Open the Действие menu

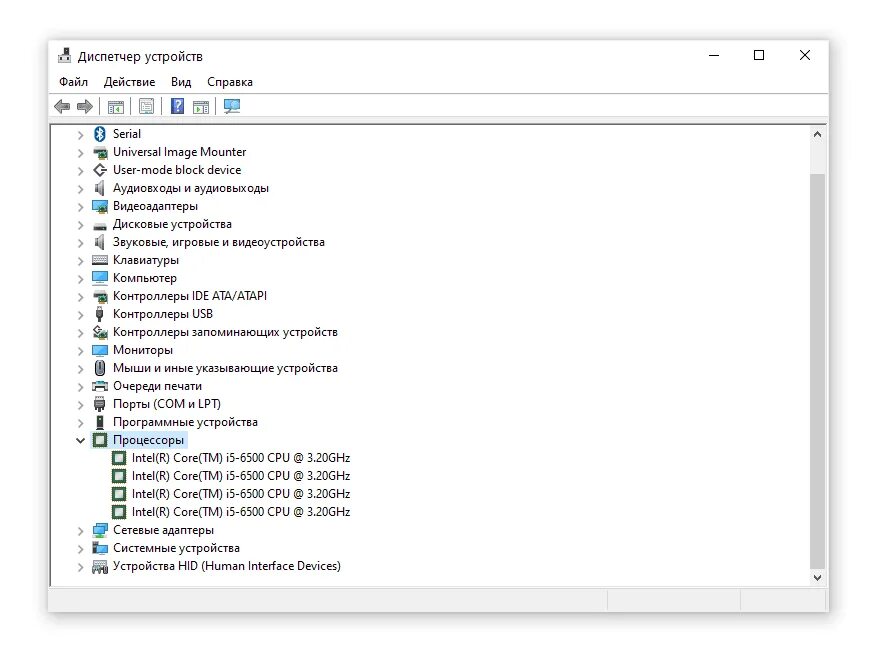[129, 82]
